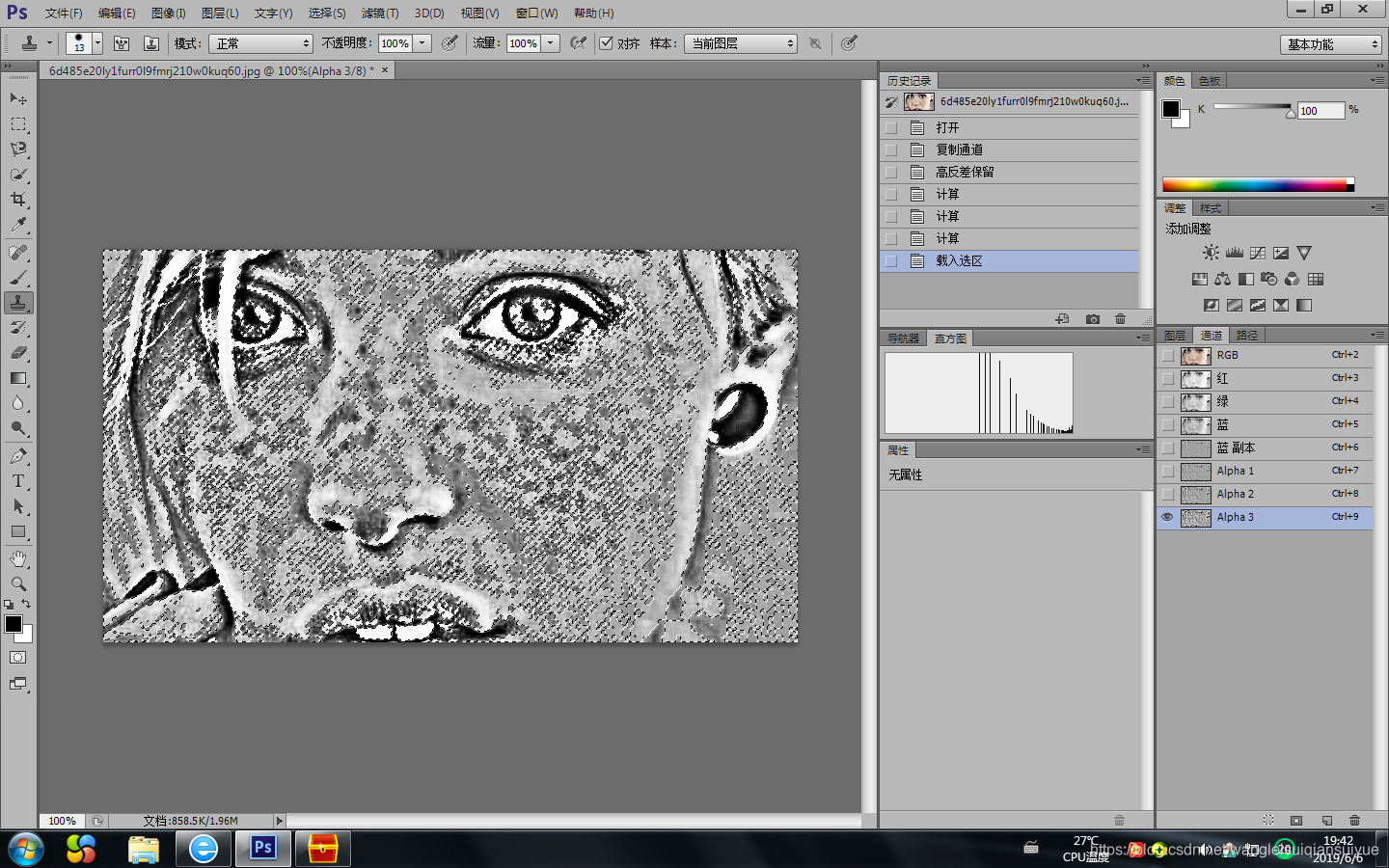1389x868 pixels.
Task: Show the 蓝 副本 channel visibility box
Action: click(x=1167, y=448)
